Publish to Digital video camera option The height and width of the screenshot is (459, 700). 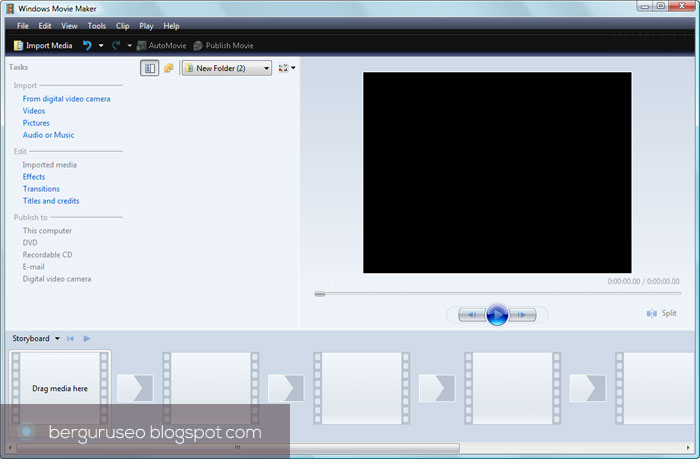click(57, 279)
